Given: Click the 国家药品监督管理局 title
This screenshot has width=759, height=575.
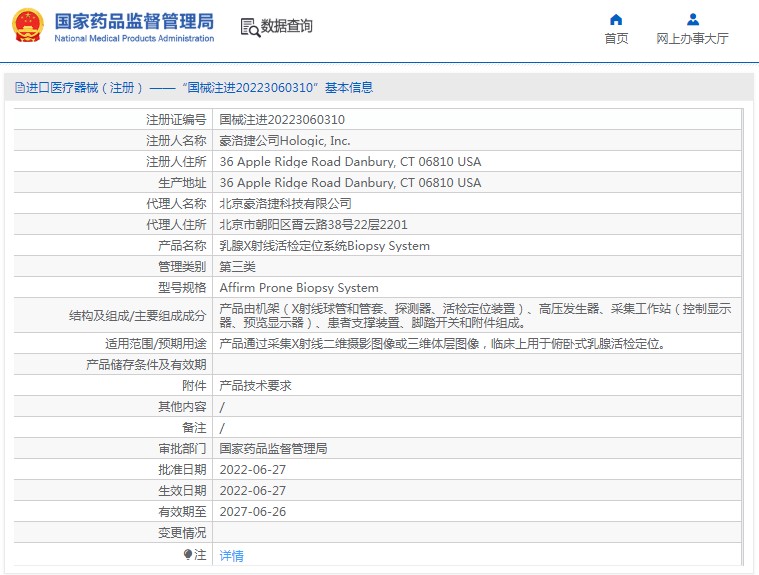Looking at the screenshot, I should (134, 21).
